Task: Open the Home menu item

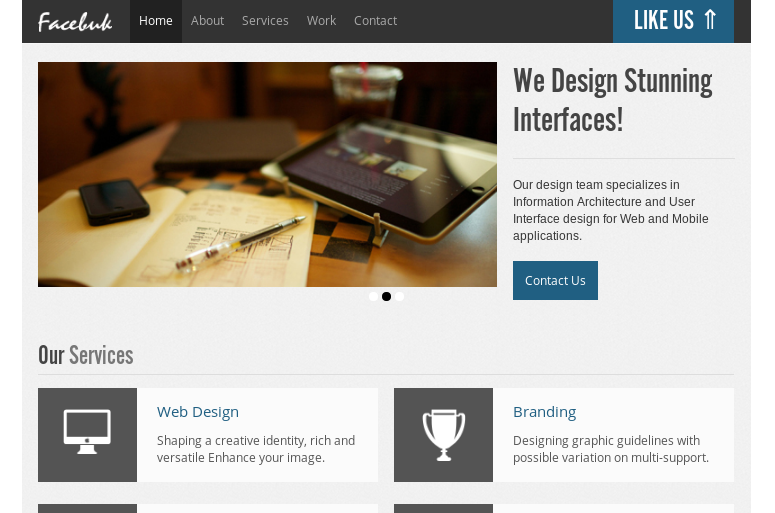Action: click(156, 21)
